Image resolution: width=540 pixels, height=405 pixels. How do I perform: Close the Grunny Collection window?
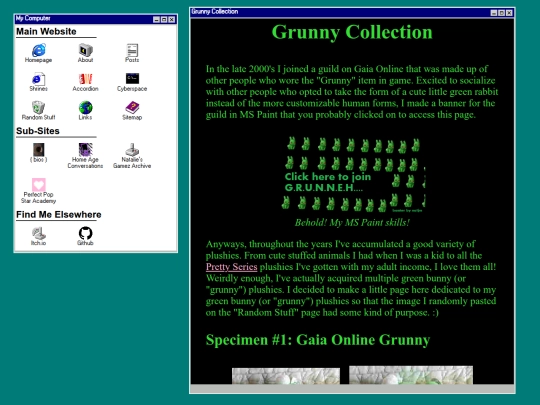coord(509,13)
